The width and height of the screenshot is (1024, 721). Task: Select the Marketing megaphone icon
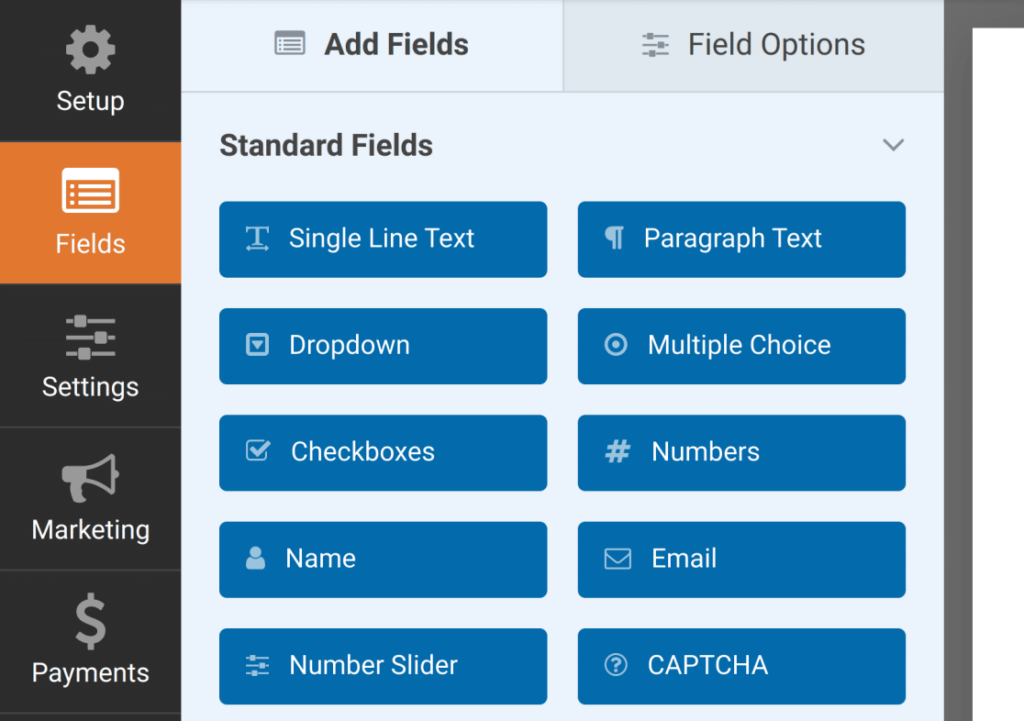pos(90,477)
